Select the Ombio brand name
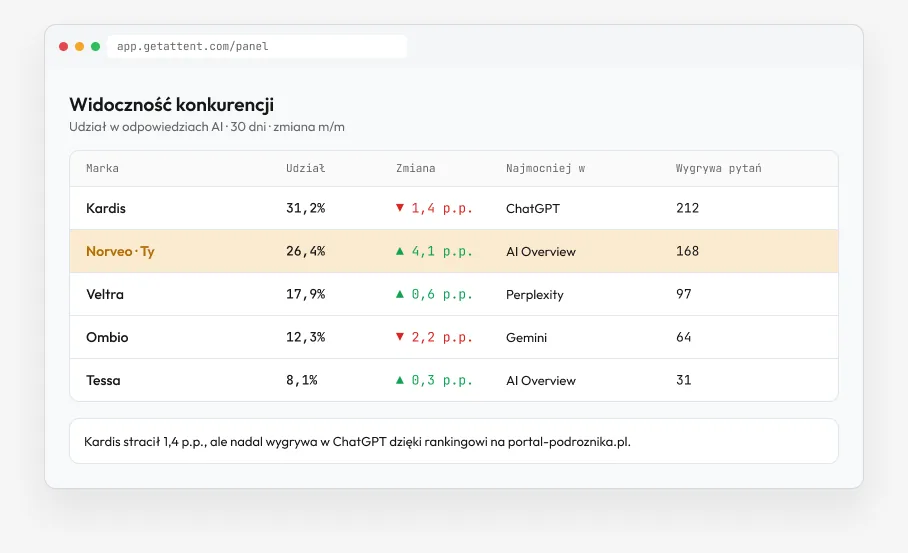The image size is (908, 553). [107, 337]
